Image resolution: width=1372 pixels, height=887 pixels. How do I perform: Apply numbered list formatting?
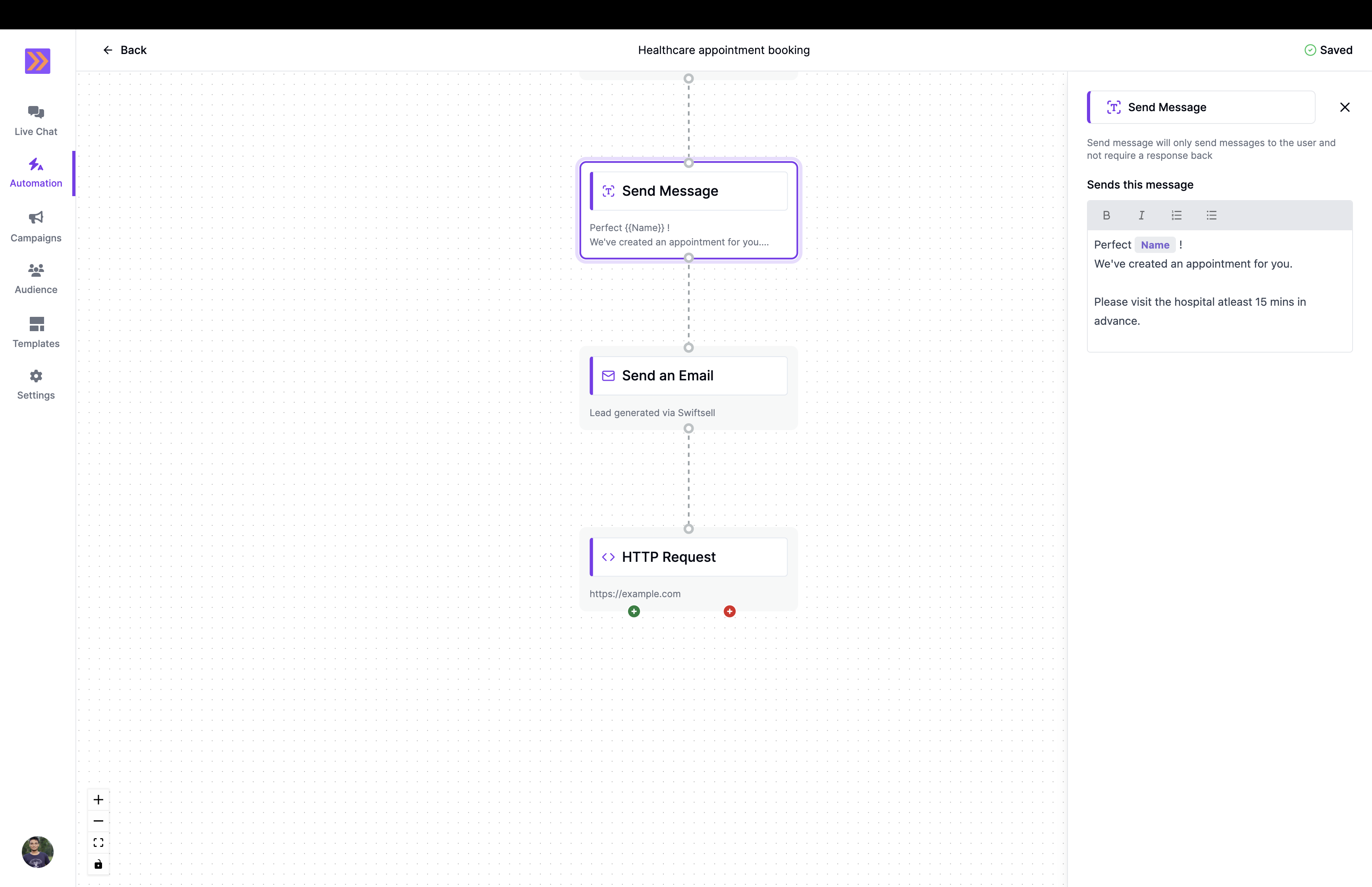click(1176, 215)
